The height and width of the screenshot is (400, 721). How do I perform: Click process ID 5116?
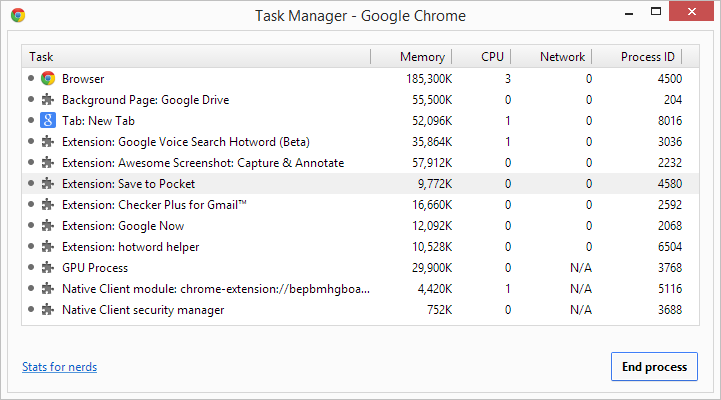click(670, 289)
